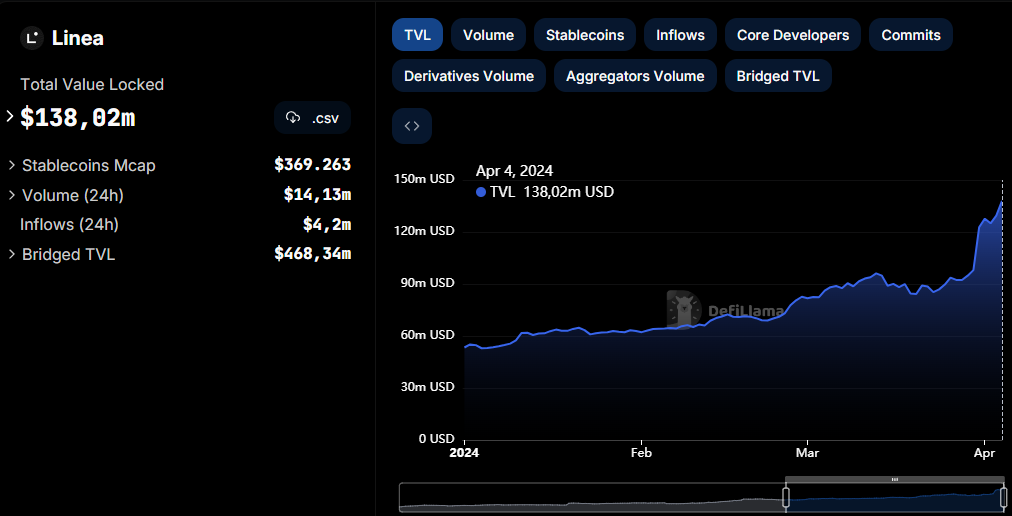Click the $369.263 stablecoins value
The height and width of the screenshot is (516, 1012).
pos(312,165)
